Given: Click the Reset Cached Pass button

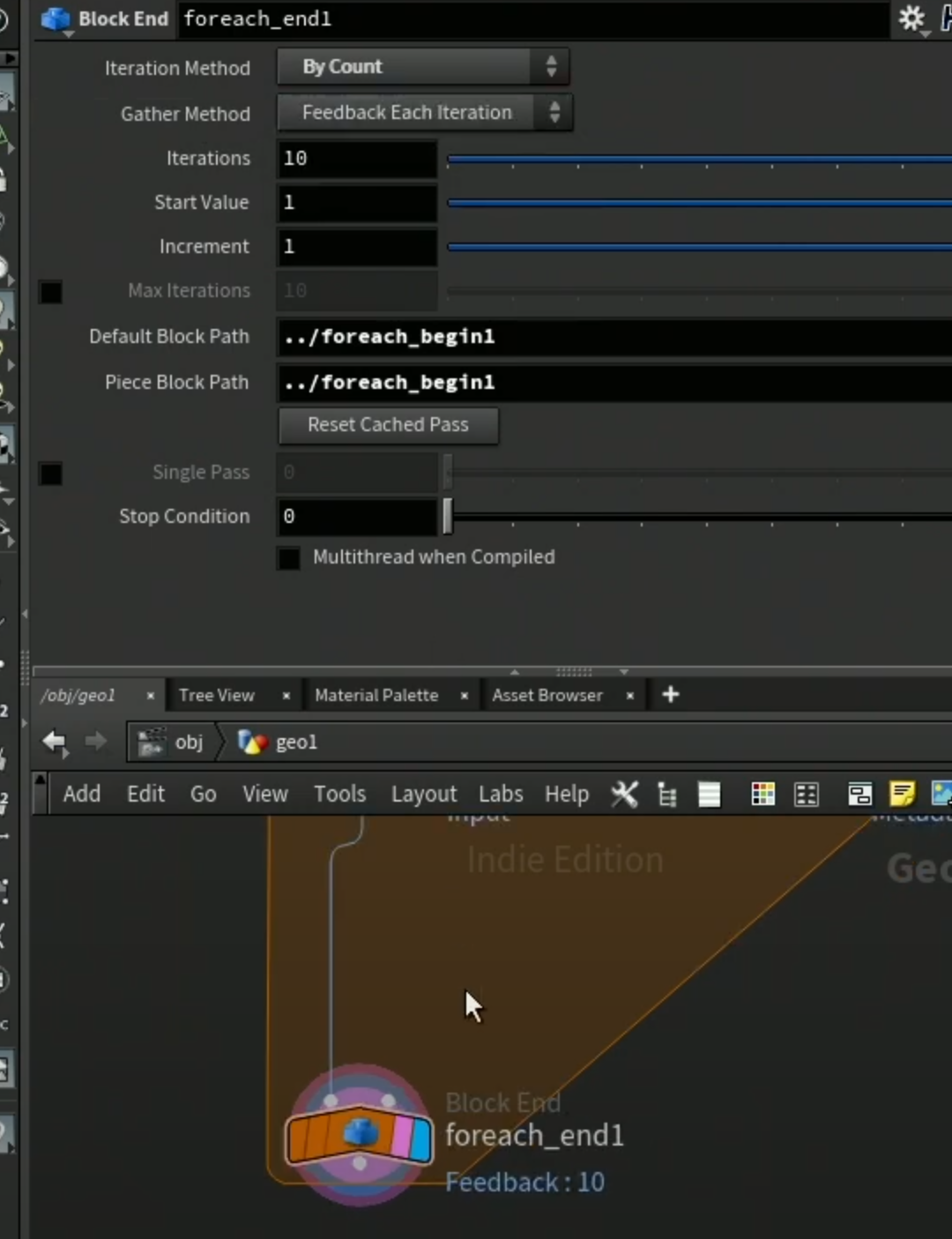Looking at the screenshot, I should point(389,425).
